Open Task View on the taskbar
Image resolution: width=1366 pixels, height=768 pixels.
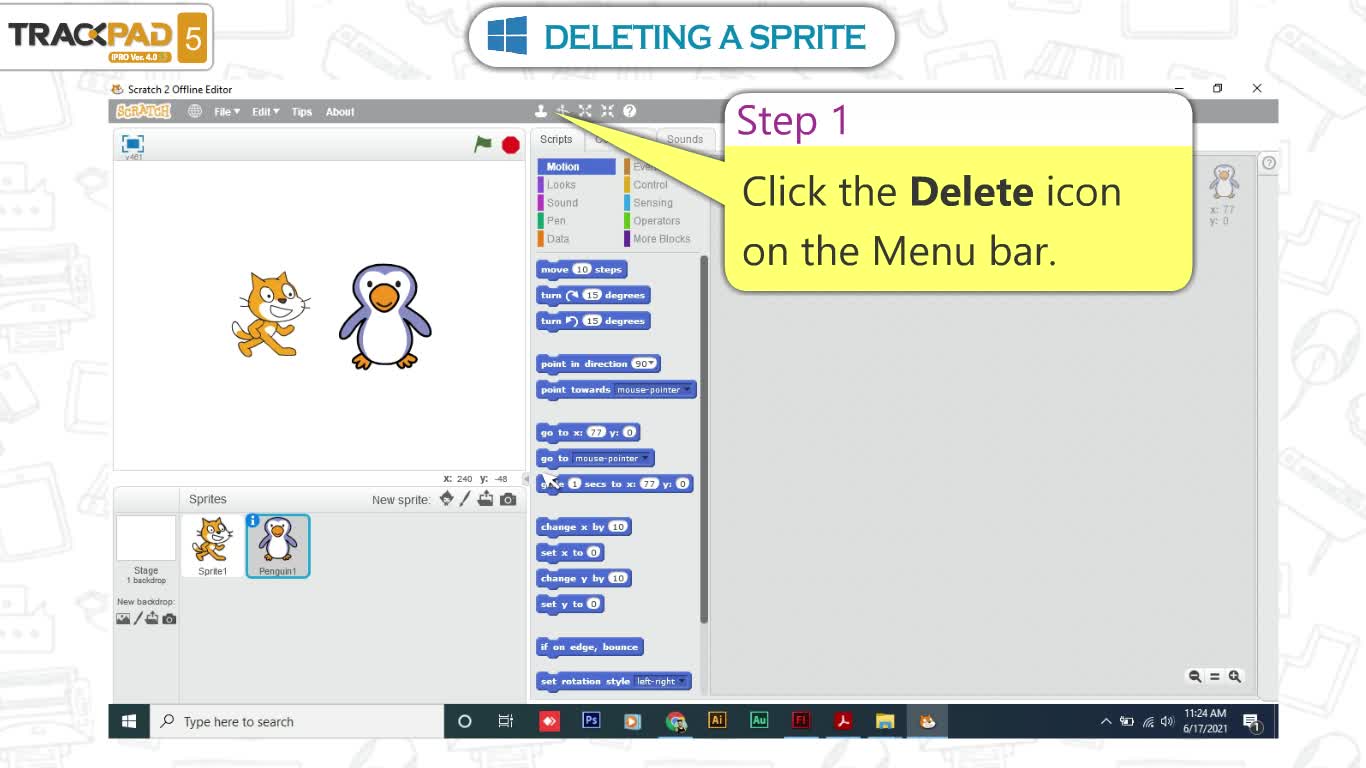(x=506, y=721)
